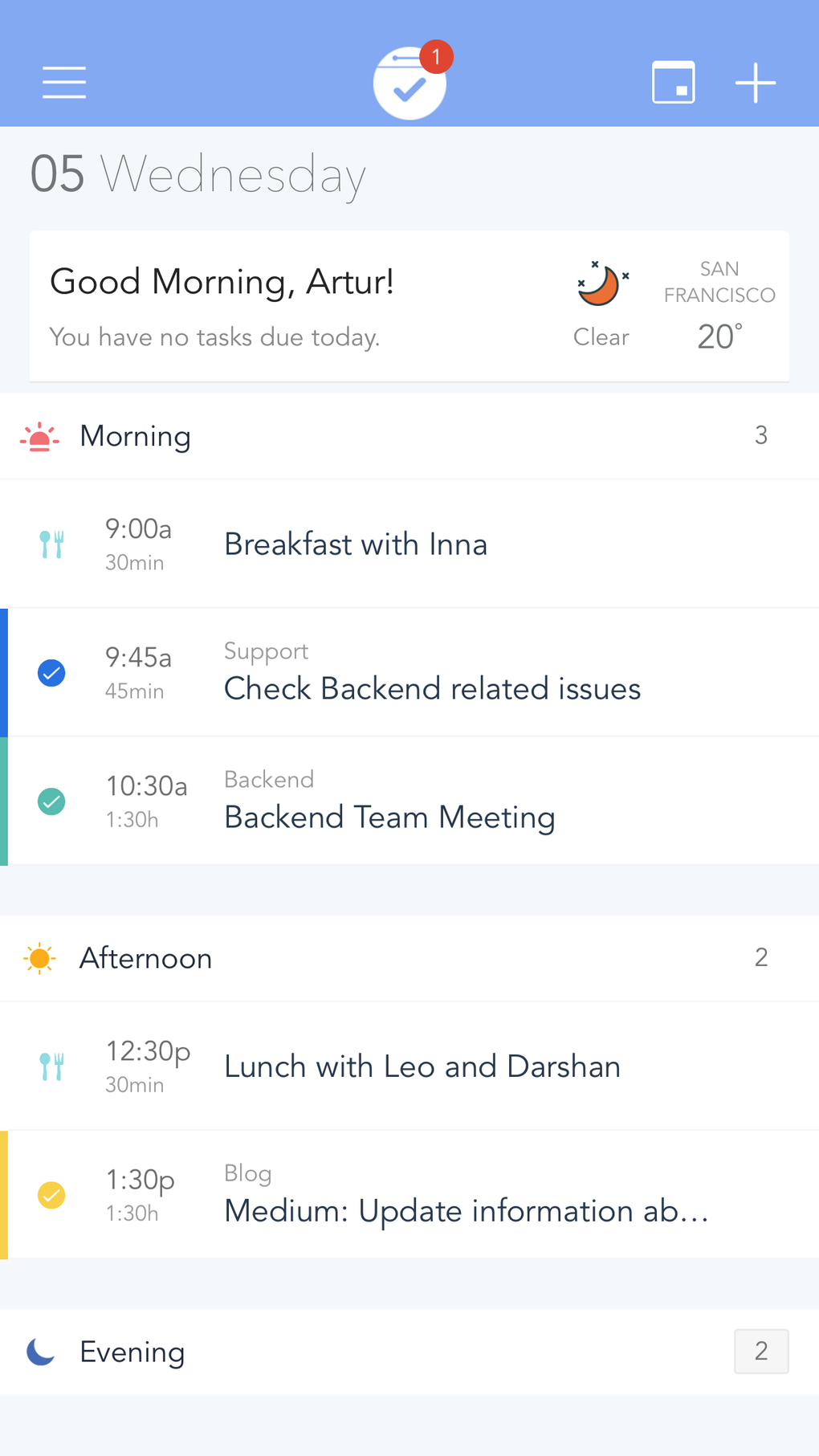Viewport: 819px width, 1456px height.
Task: Tap the Morning sunrise icon
Action: coord(39,438)
